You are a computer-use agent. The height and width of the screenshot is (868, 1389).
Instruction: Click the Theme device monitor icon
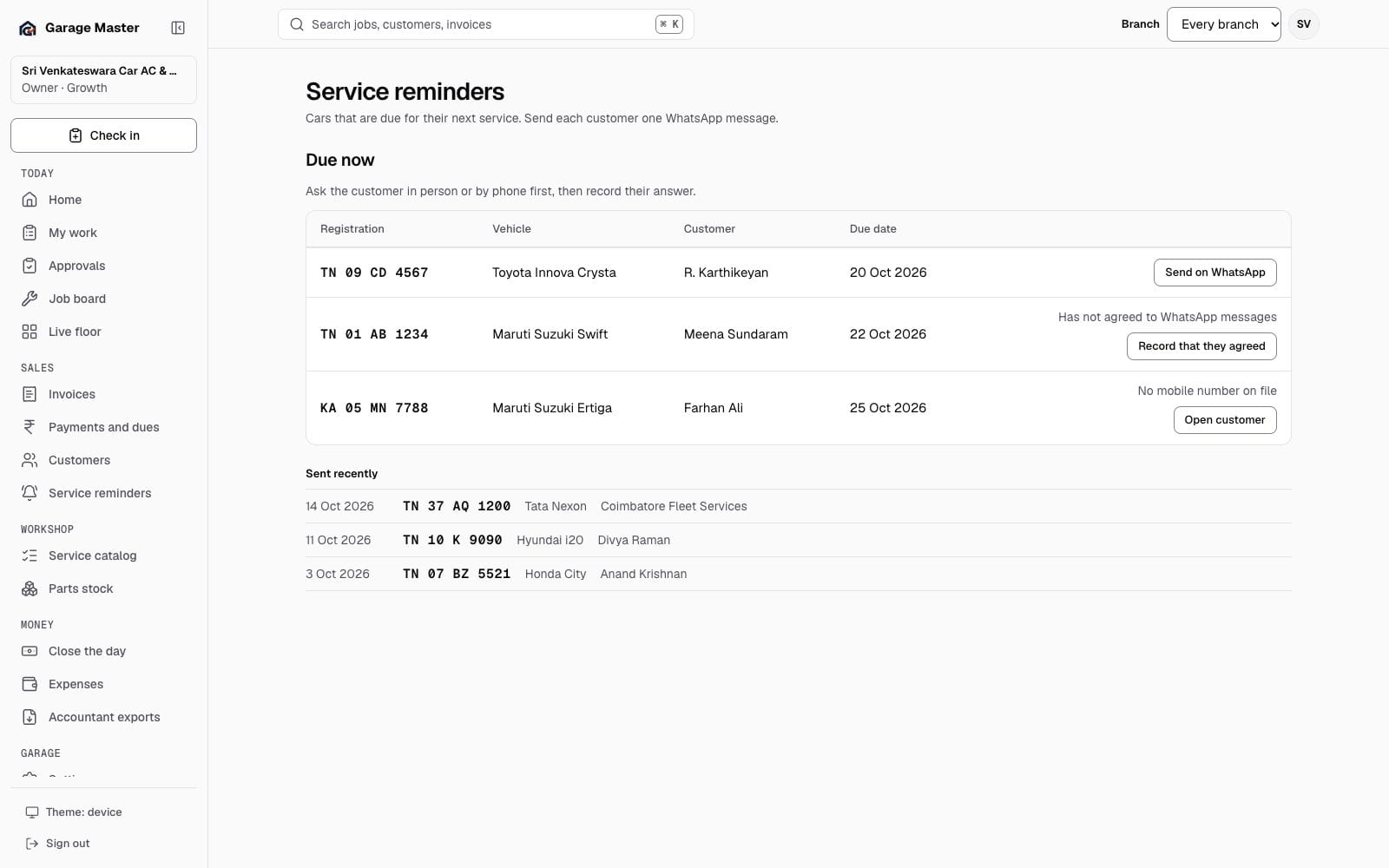32,812
